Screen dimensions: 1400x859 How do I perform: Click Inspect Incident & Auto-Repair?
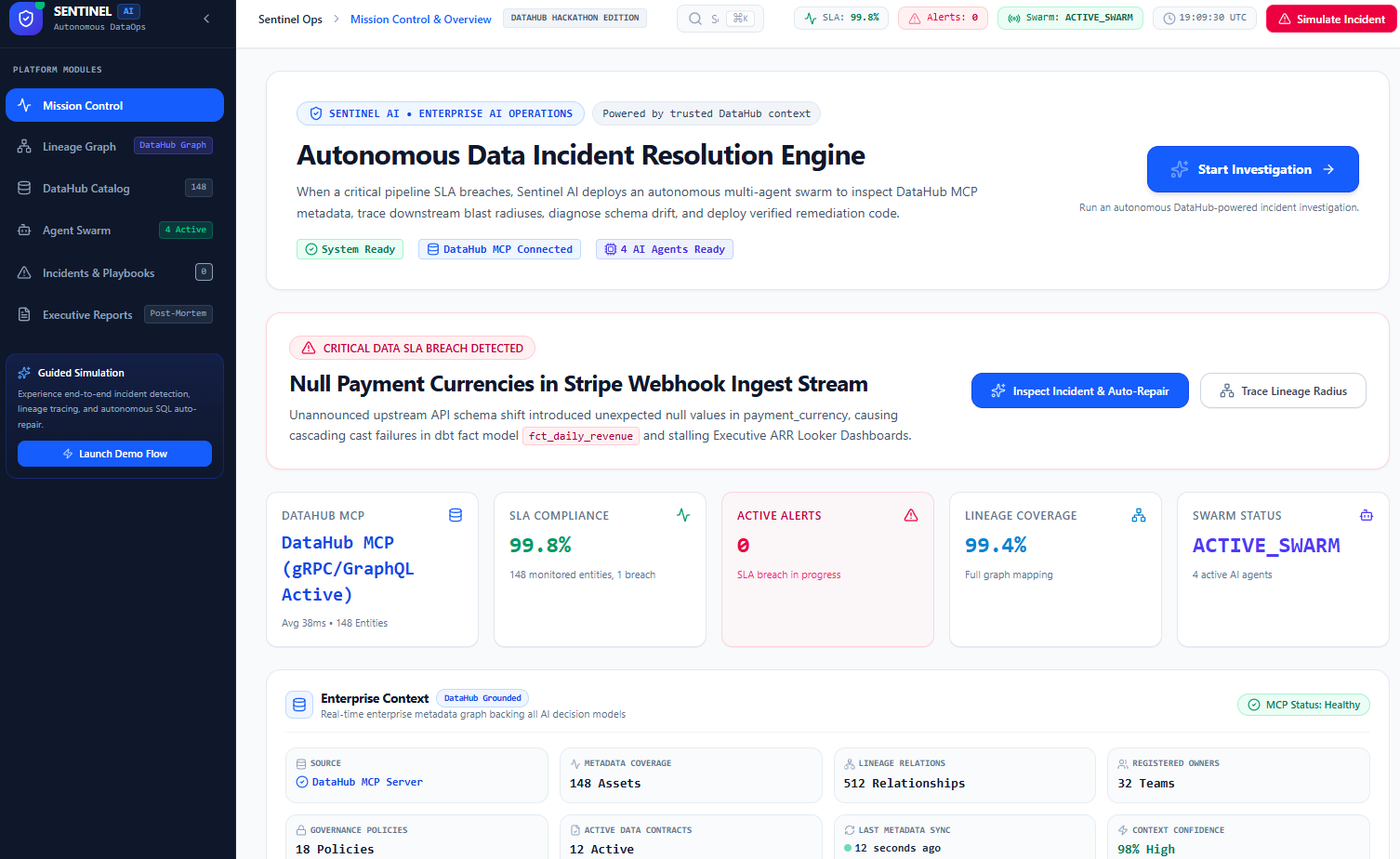(x=1080, y=390)
